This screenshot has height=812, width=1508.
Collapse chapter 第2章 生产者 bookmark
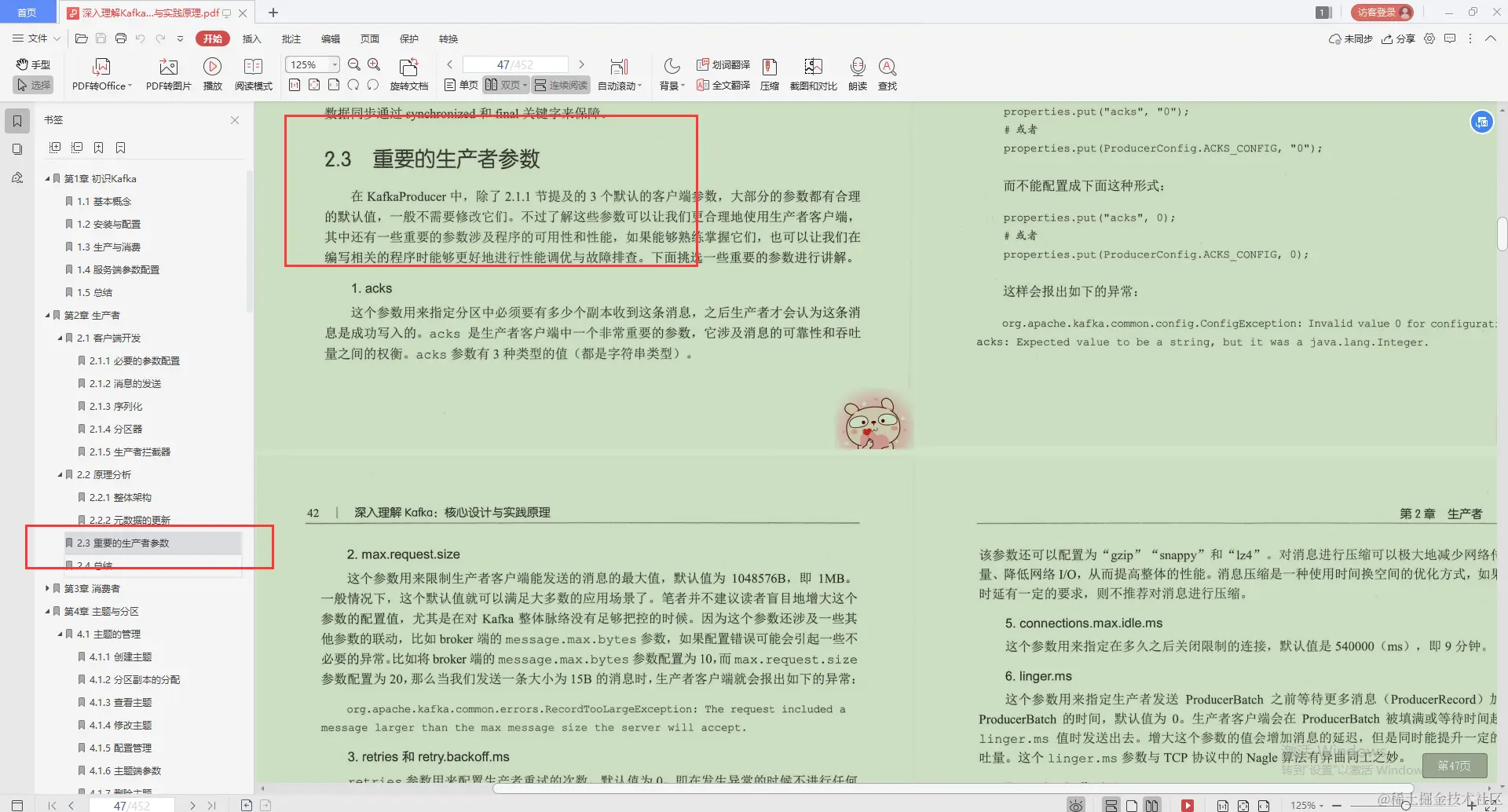pos(47,315)
